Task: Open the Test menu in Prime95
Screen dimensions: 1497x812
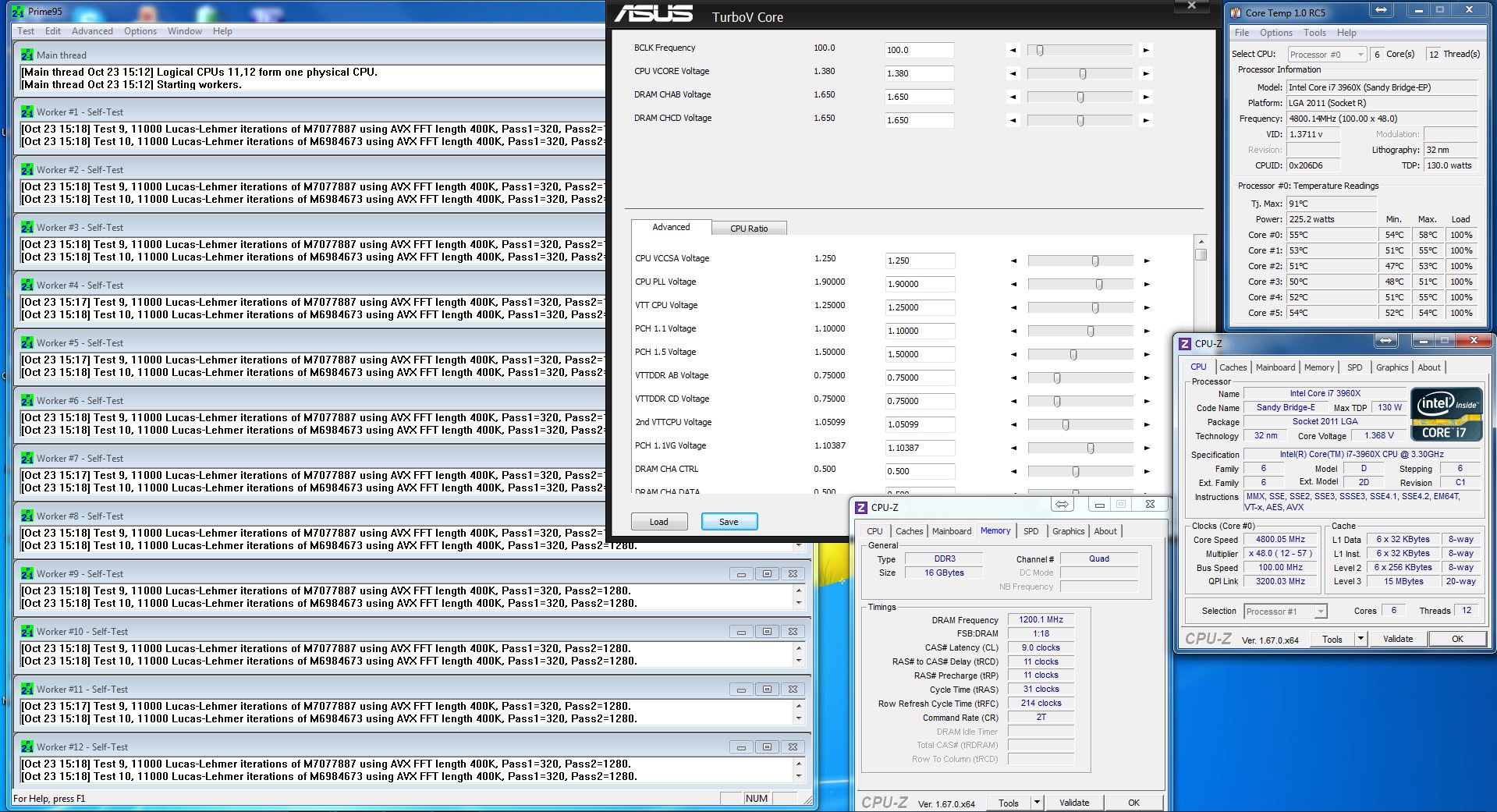Action: tap(26, 31)
